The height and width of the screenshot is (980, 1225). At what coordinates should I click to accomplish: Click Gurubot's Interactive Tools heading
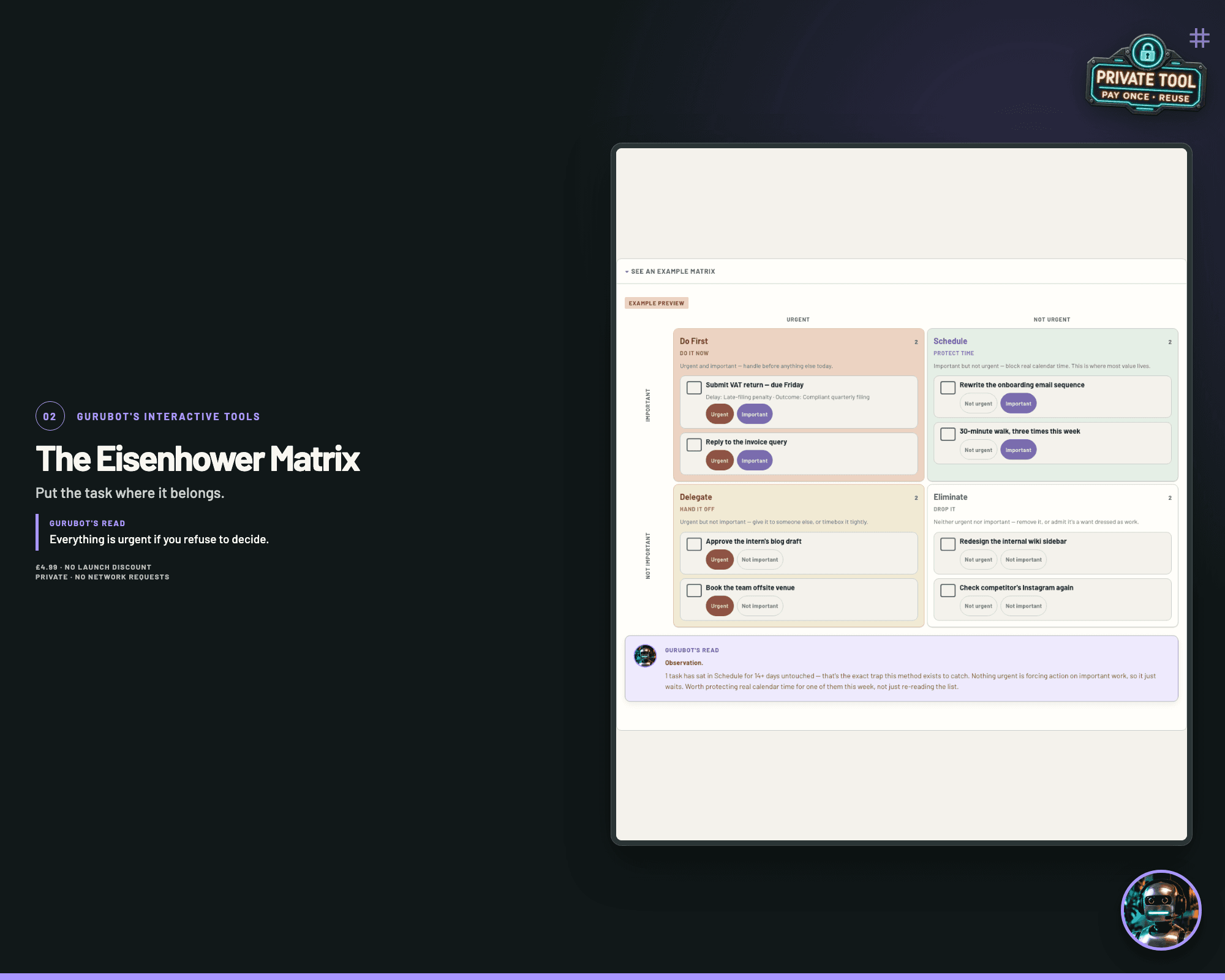pyautogui.click(x=168, y=417)
